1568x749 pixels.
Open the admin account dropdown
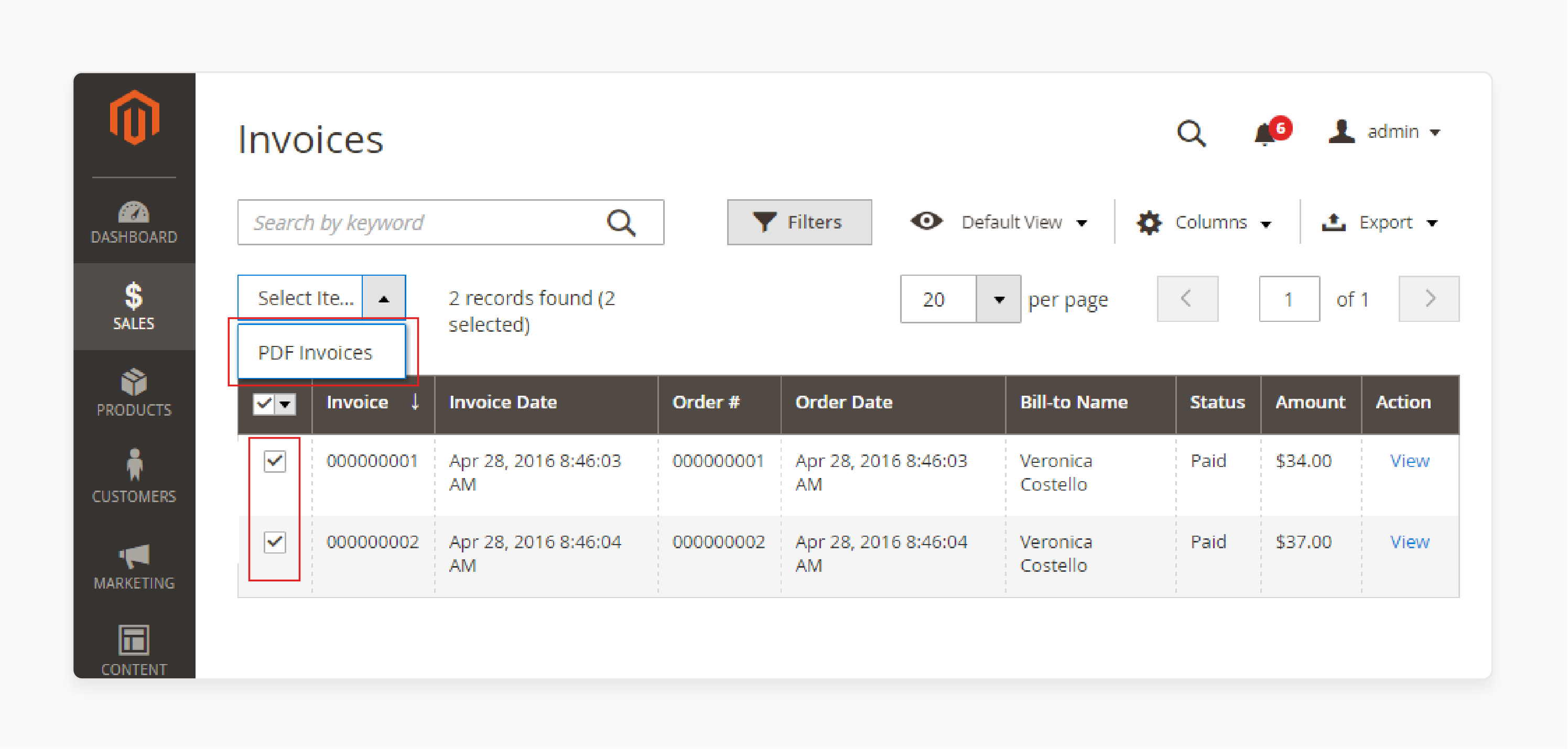pos(1435,133)
